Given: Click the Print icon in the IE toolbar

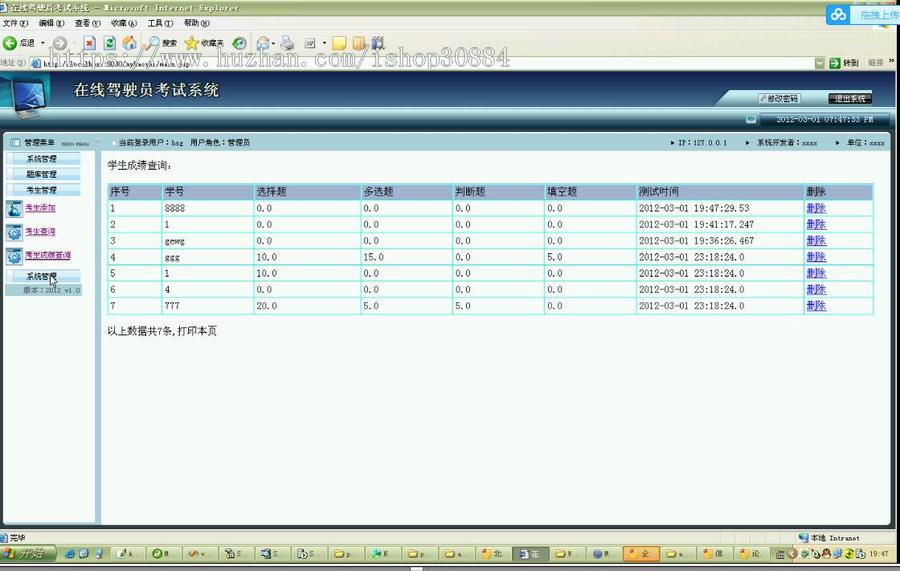Looking at the screenshot, I should [287, 43].
